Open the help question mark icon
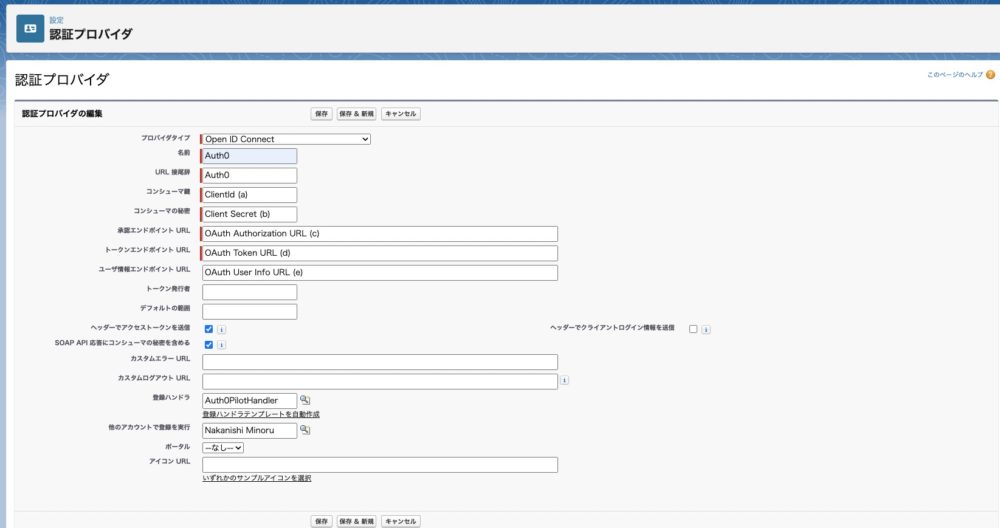Viewport: 1000px width, 528px height. tap(990, 75)
